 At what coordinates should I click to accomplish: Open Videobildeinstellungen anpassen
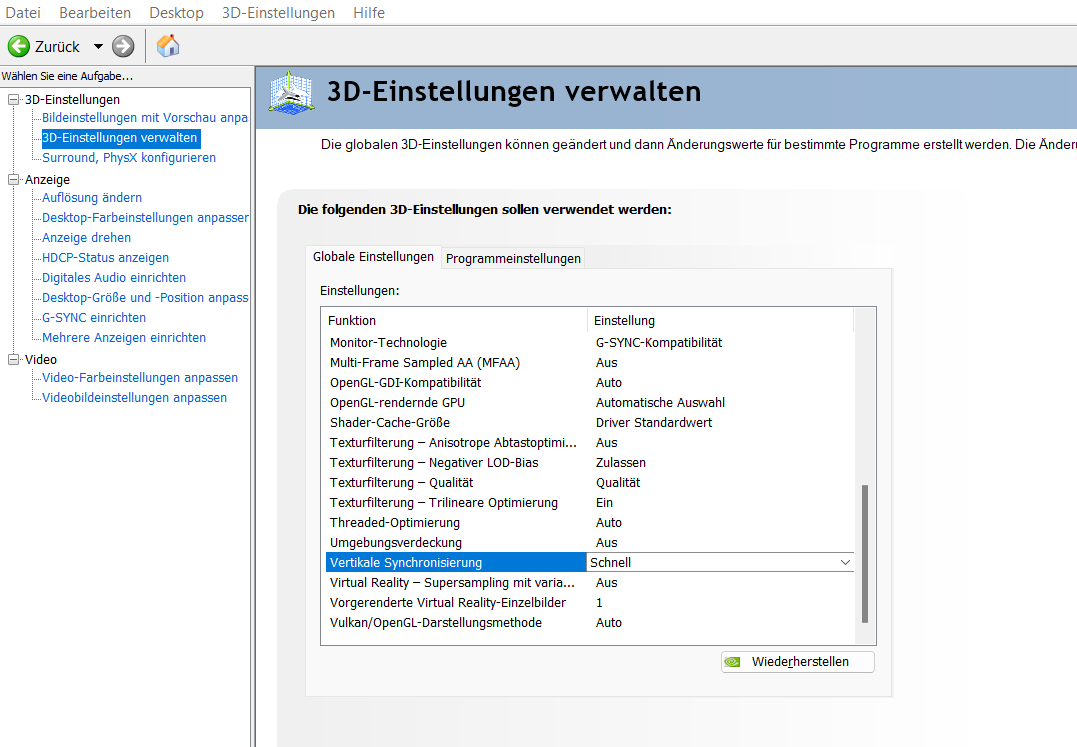click(x=135, y=398)
